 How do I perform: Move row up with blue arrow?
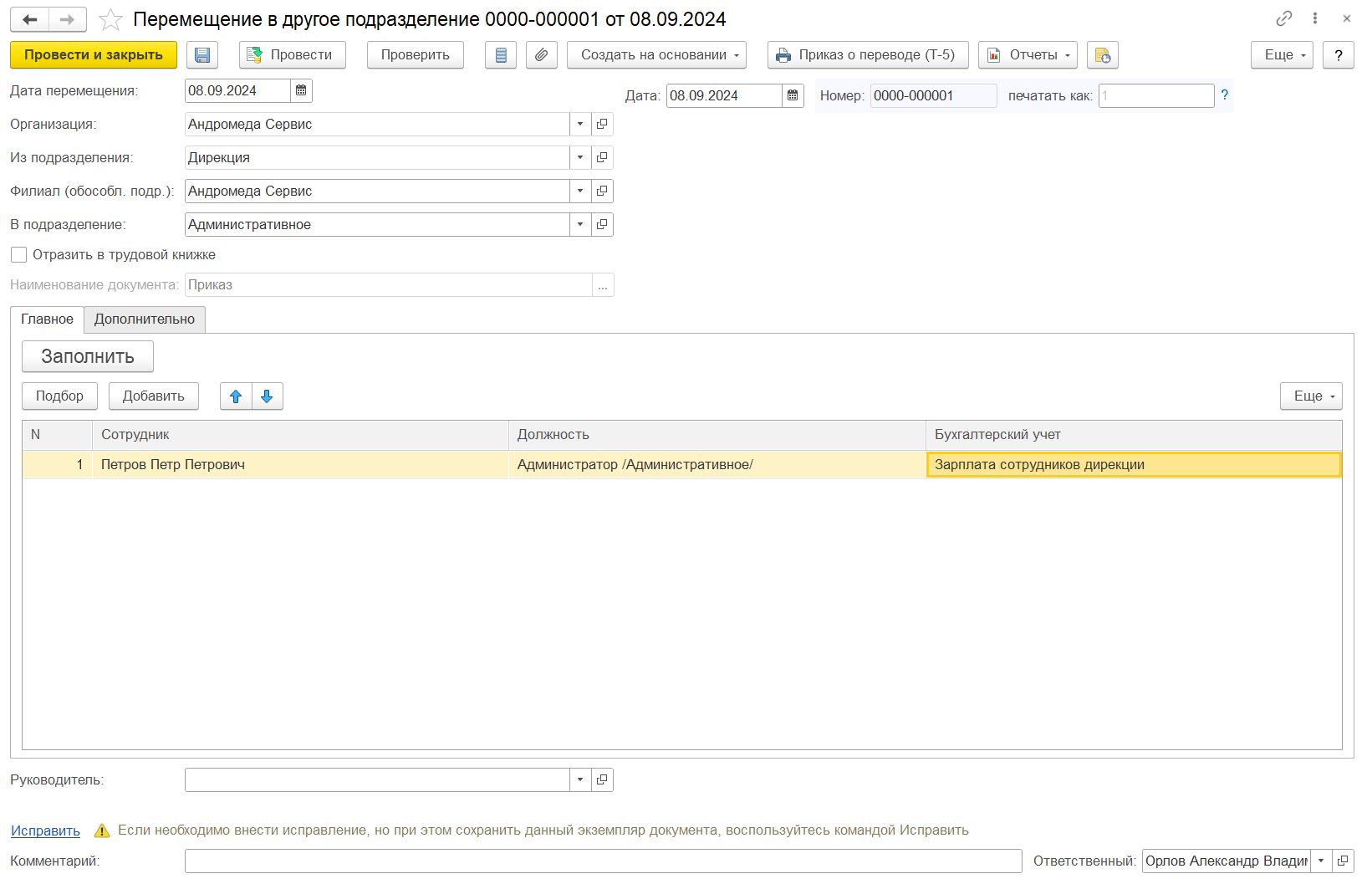[x=236, y=396]
